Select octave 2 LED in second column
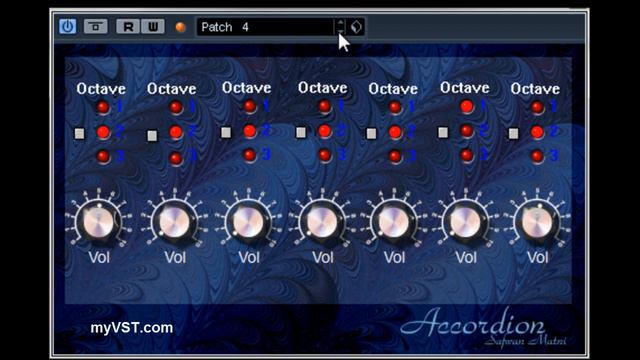Viewport: 640px width, 360px height. pyautogui.click(x=176, y=132)
